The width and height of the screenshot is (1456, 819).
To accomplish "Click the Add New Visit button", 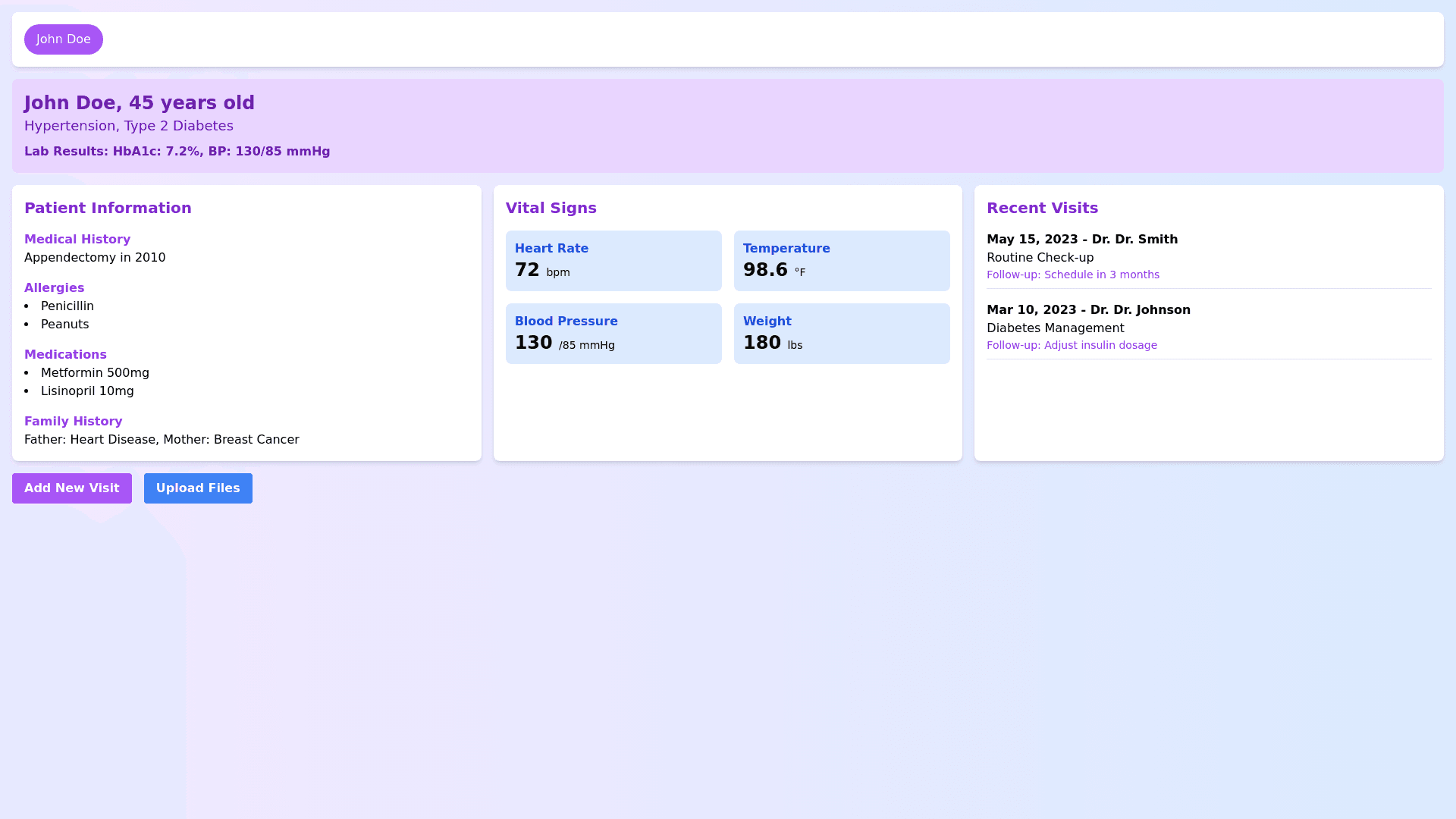I will click(x=71, y=488).
